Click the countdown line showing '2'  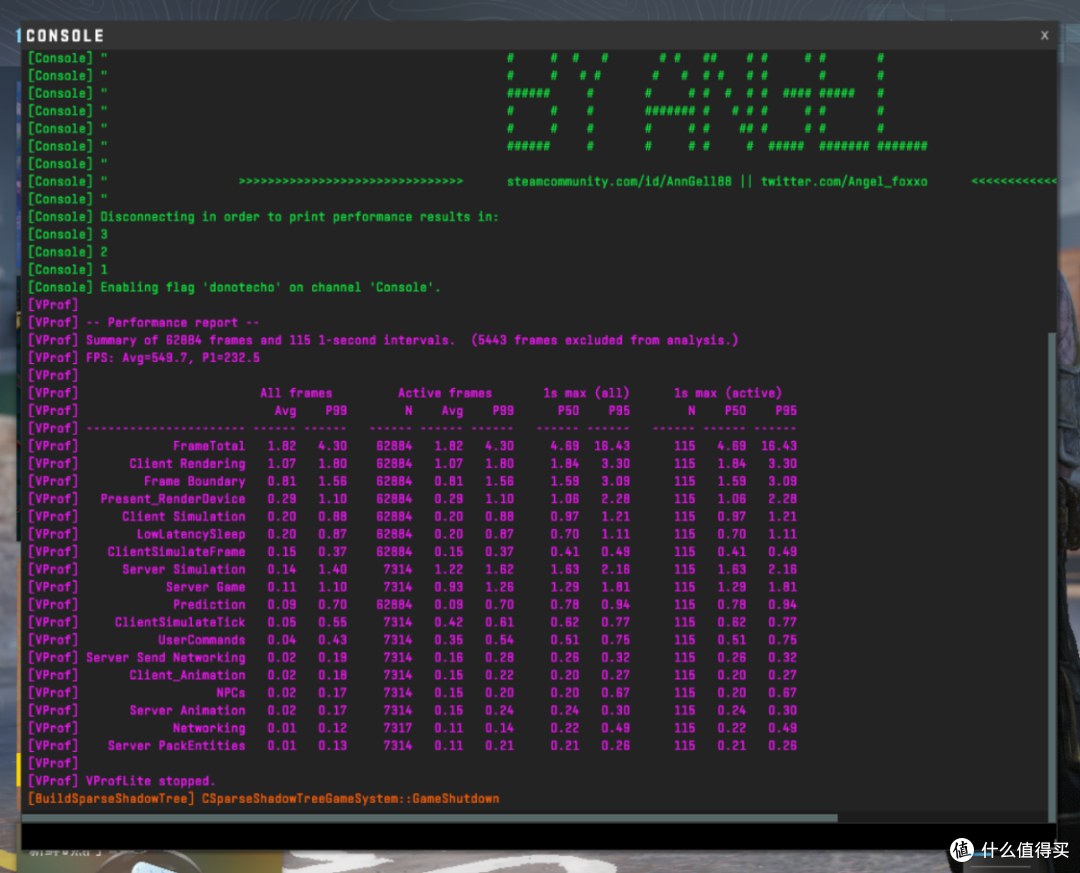68,252
